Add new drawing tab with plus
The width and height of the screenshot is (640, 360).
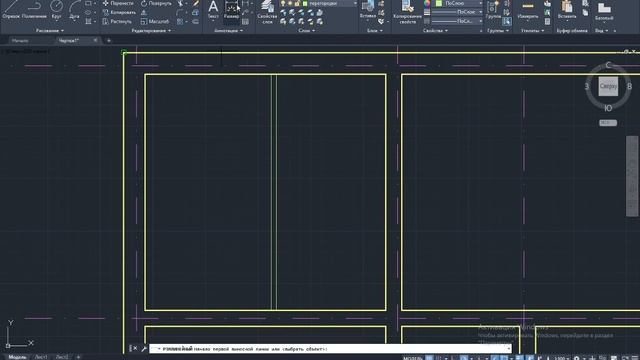(x=109, y=40)
